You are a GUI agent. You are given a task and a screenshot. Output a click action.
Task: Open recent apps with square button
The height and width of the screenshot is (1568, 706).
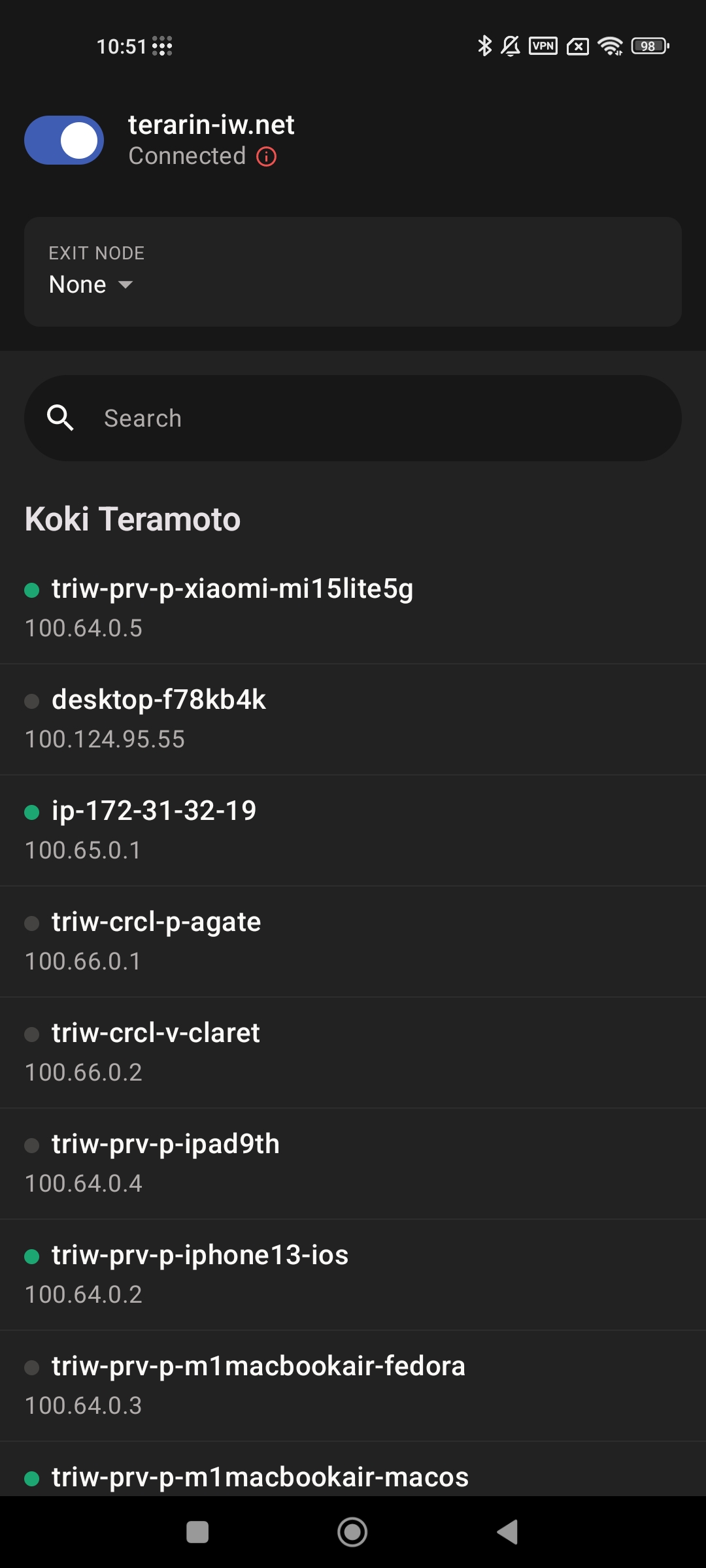(x=197, y=1531)
